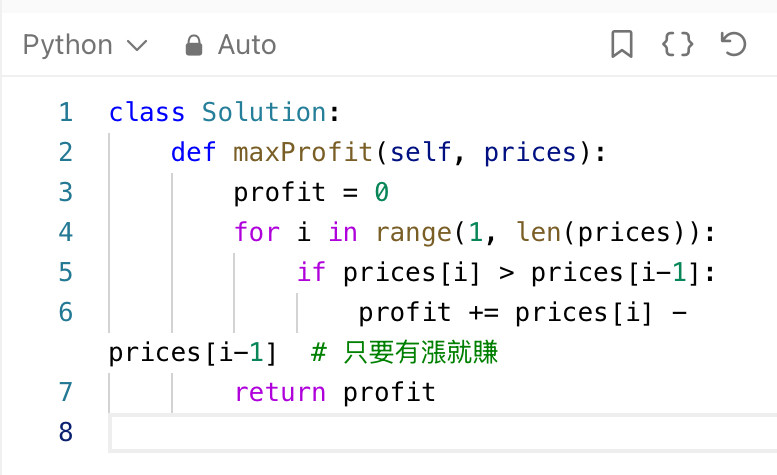Click the bookmark icon in toolbar
This screenshot has height=475, width=777.
[x=622, y=45]
